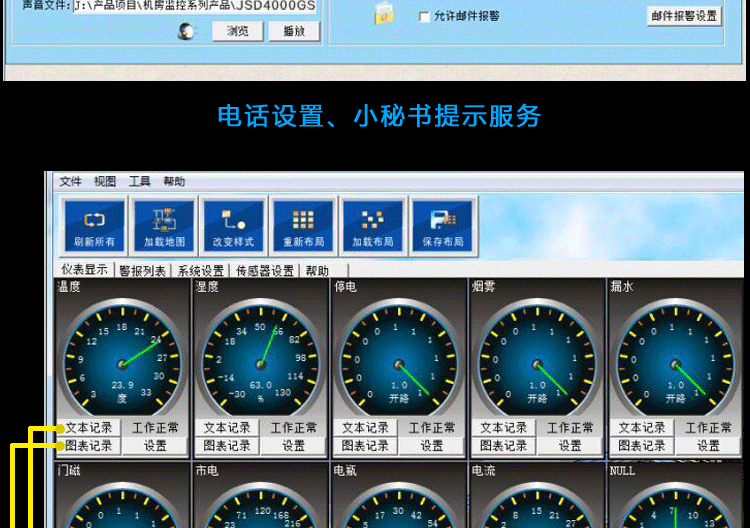This screenshot has height=528, width=750.
Task: Open the 工具 menu
Action: click(139, 182)
